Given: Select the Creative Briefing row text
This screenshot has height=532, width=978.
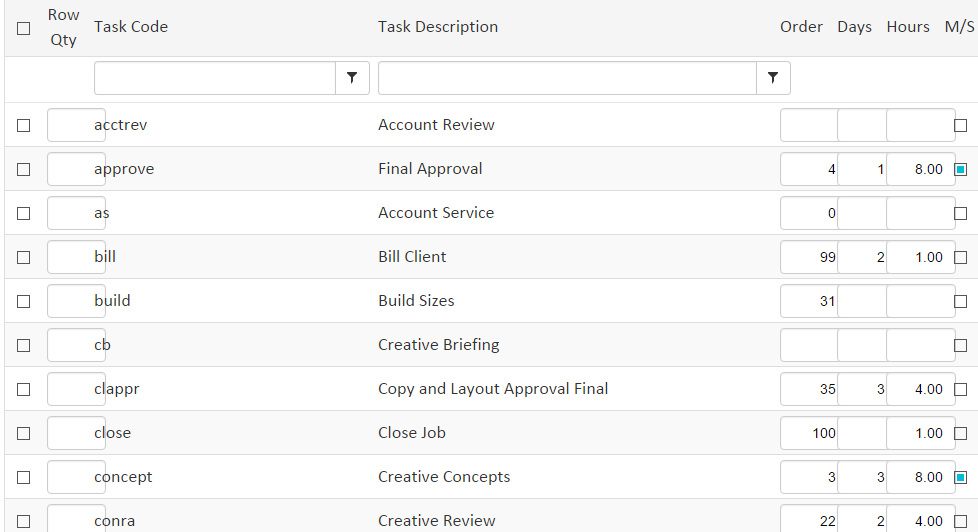Looking at the screenshot, I should 438,345.
